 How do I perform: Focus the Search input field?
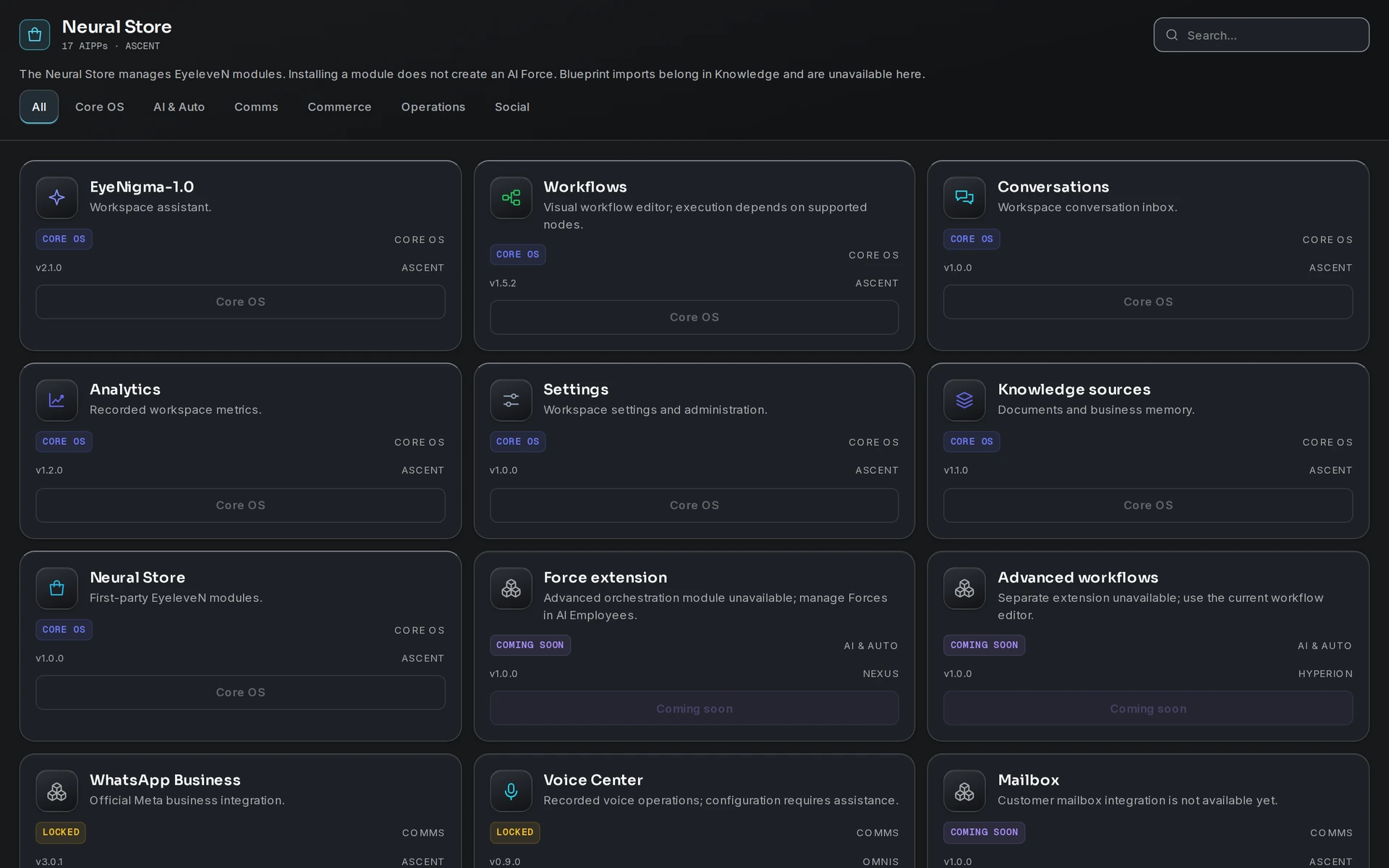(1261, 35)
